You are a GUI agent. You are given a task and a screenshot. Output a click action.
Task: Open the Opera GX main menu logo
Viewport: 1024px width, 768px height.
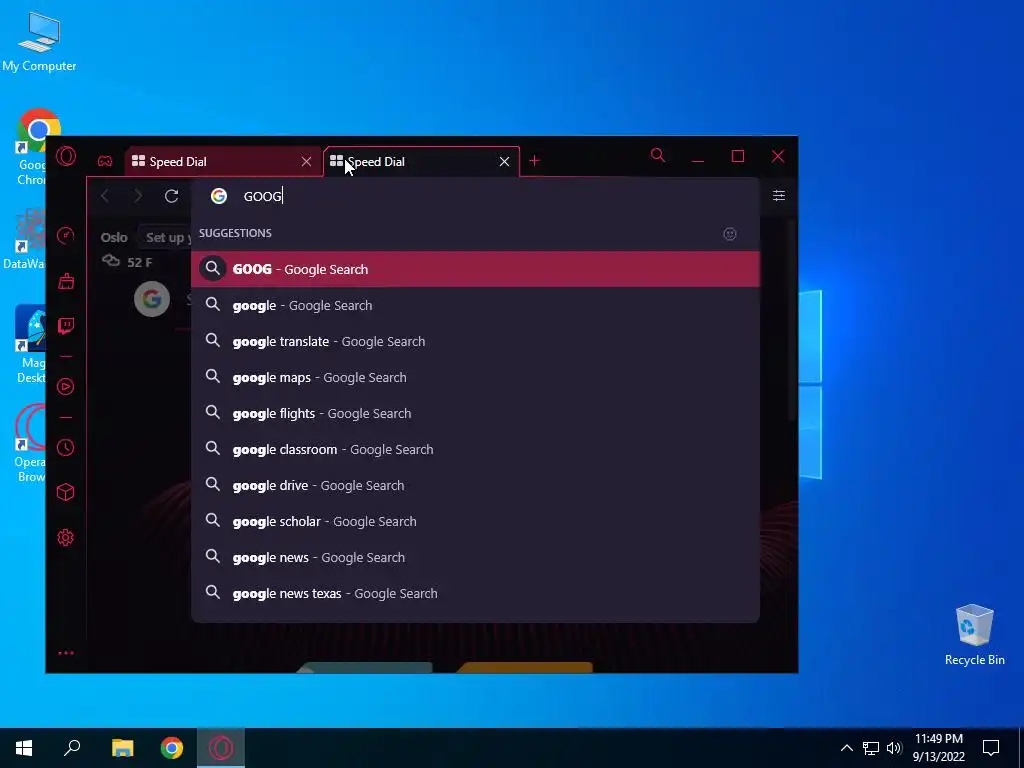coord(66,156)
